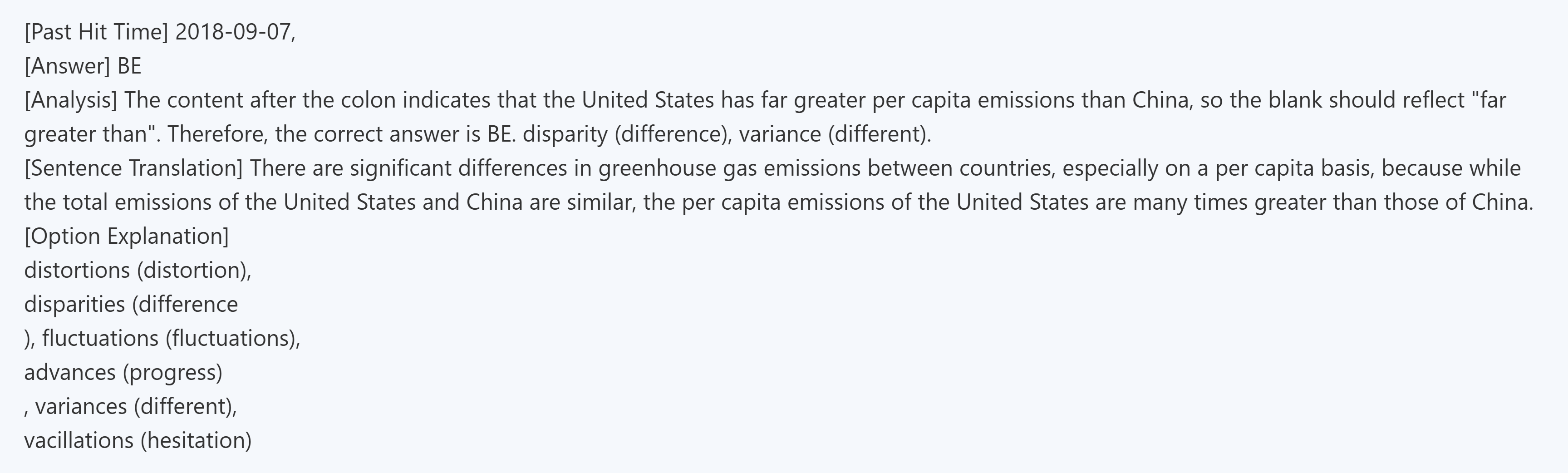The width and height of the screenshot is (1568, 473).
Task: Click the phrase "Therefore, the correct answer"
Action: pyautogui.click(x=316, y=134)
